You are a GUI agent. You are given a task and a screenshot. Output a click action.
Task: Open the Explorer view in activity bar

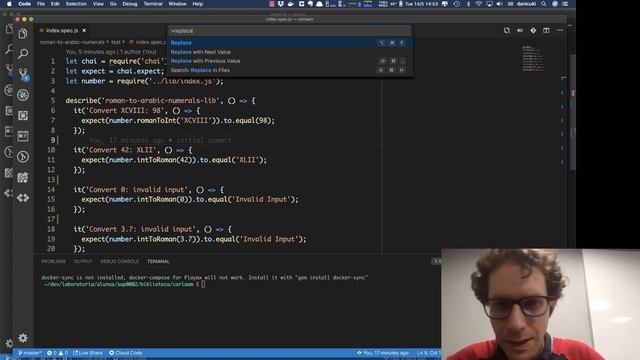23,33
